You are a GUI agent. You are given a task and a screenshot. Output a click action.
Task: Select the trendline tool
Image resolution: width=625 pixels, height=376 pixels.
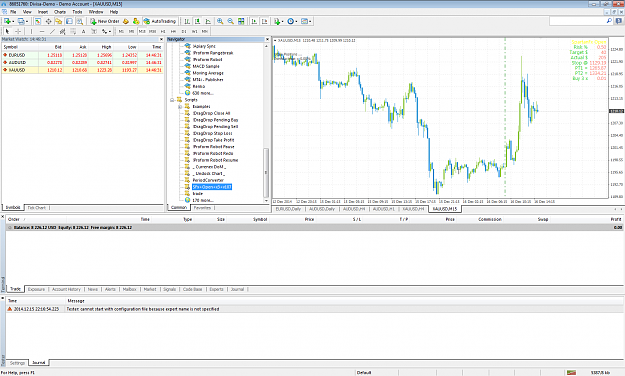coord(52,31)
